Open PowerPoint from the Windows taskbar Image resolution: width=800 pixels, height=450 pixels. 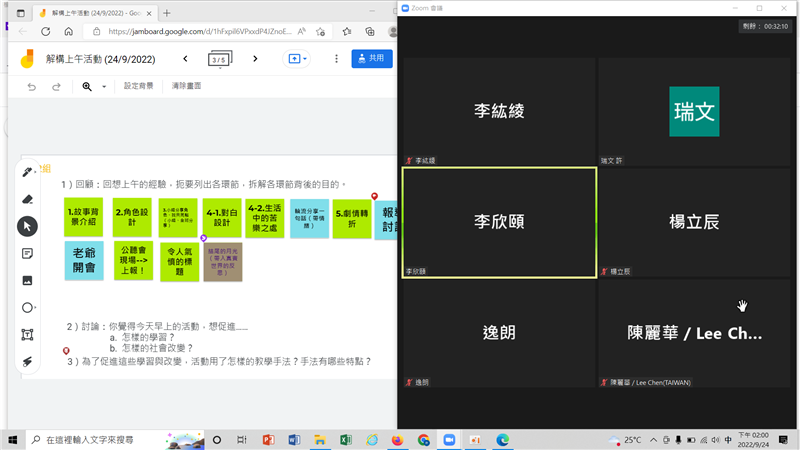click(x=268, y=439)
